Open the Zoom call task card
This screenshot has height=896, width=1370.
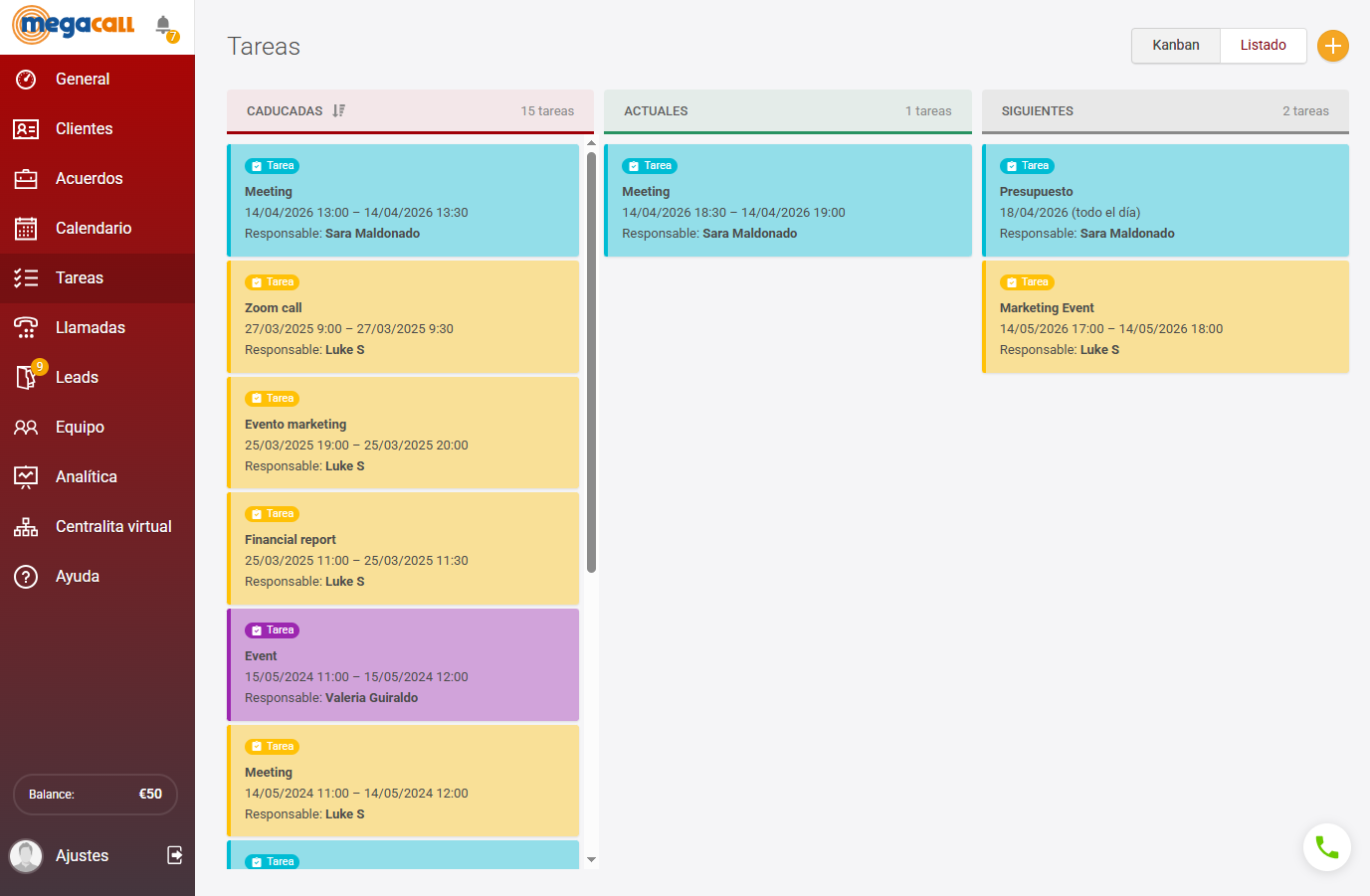pyautogui.click(x=403, y=316)
